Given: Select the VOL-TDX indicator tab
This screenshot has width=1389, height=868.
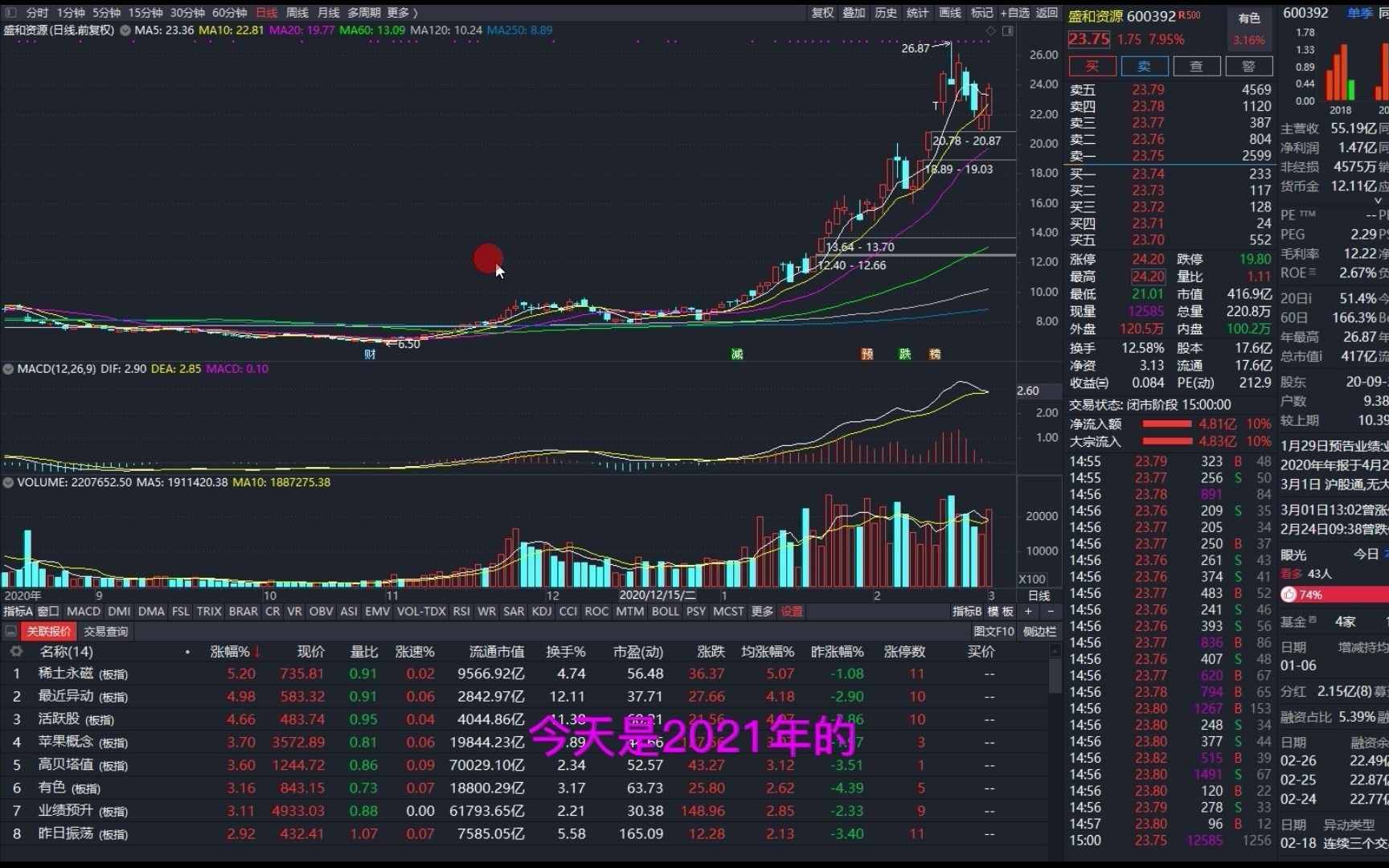Looking at the screenshot, I should pyautogui.click(x=421, y=612).
